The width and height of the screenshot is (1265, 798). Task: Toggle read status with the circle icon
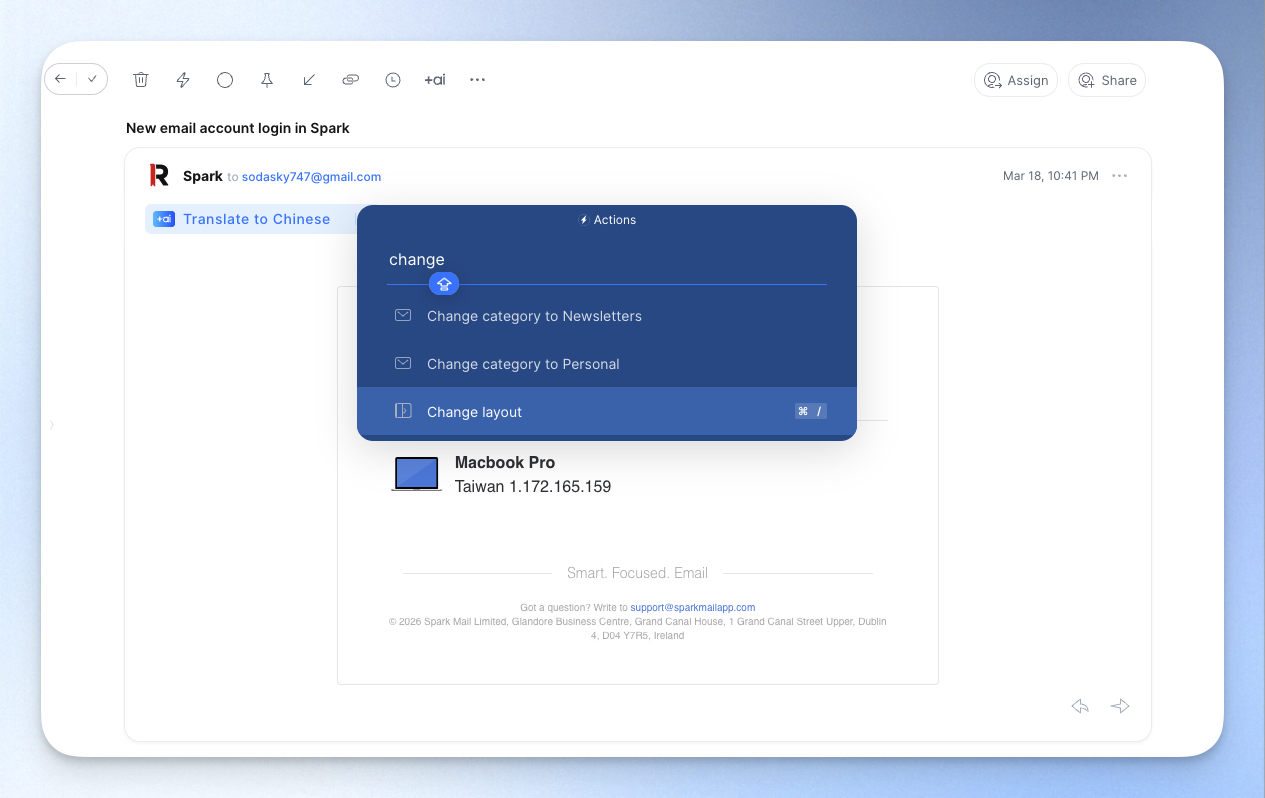coord(225,80)
